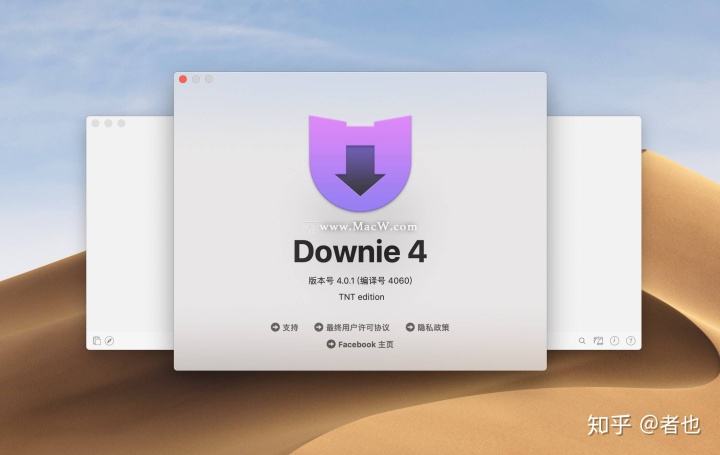Open the 支持 support link
Viewport: 720px width, 455px height.
coord(284,327)
